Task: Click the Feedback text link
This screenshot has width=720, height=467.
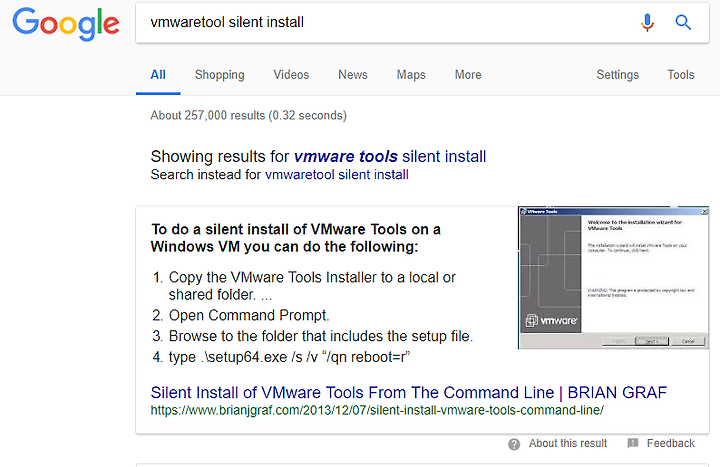Action: point(670,443)
